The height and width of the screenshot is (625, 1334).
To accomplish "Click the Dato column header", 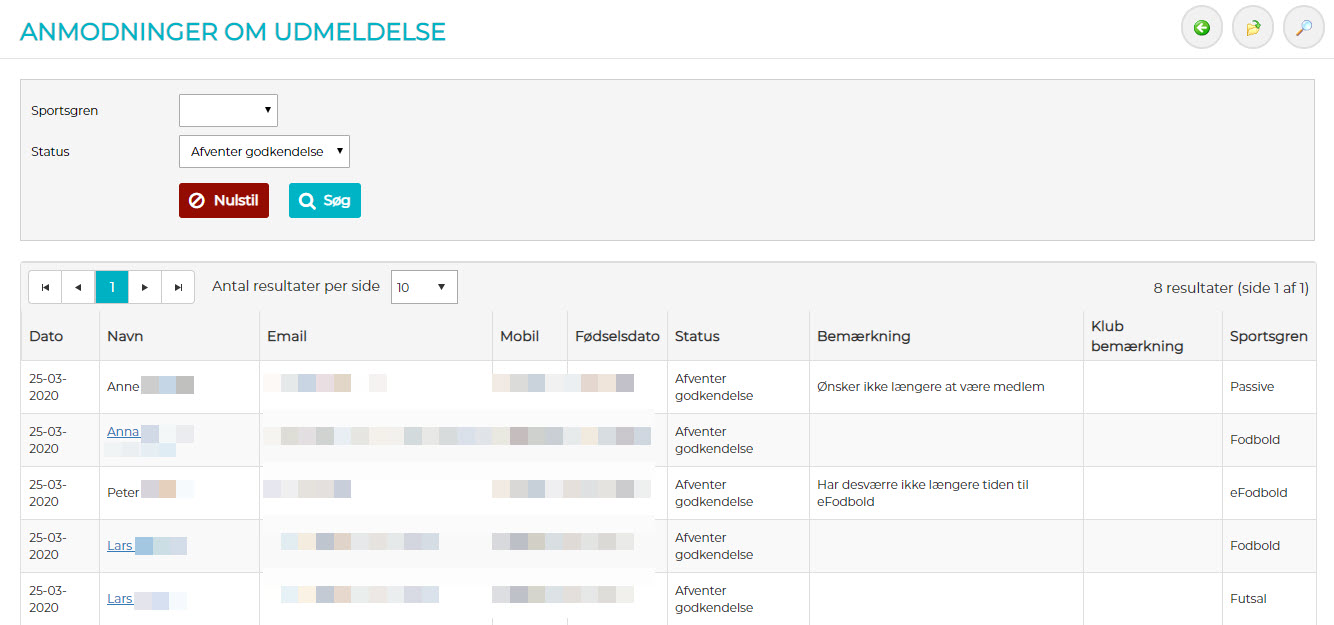I will [x=46, y=336].
